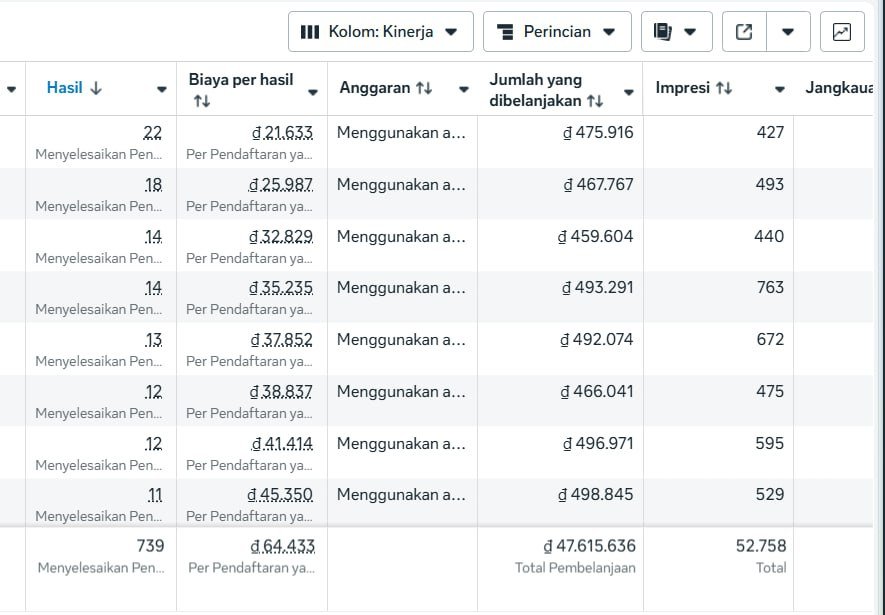
Task: Open the Impresi column options arrow
Action: [x=779, y=90]
